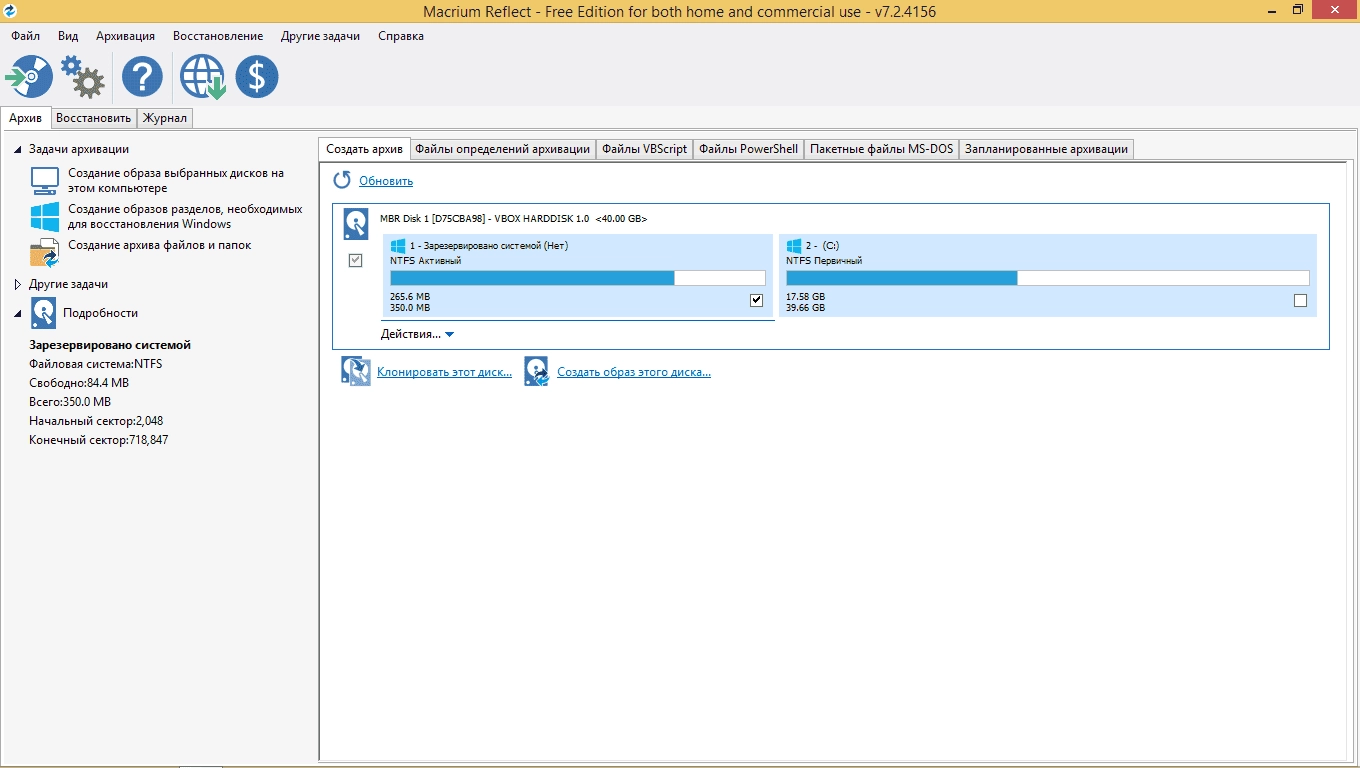Click partition 2 (C:) usage bar
This screenshot has width=1360, height=768.
click(x=1048, y=278)
